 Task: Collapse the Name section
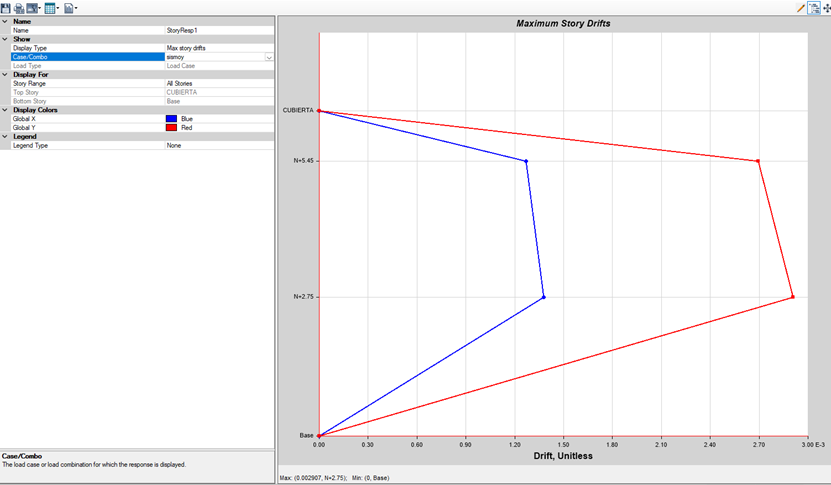tap(5, 21)
